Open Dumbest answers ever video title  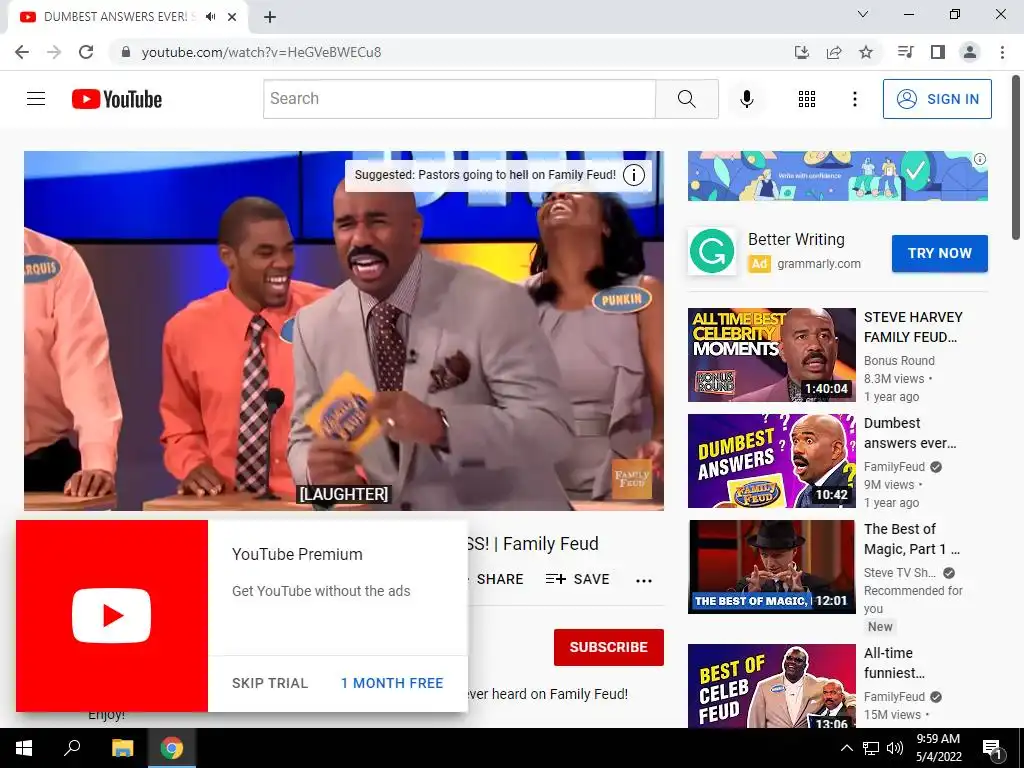coord(910,433)
